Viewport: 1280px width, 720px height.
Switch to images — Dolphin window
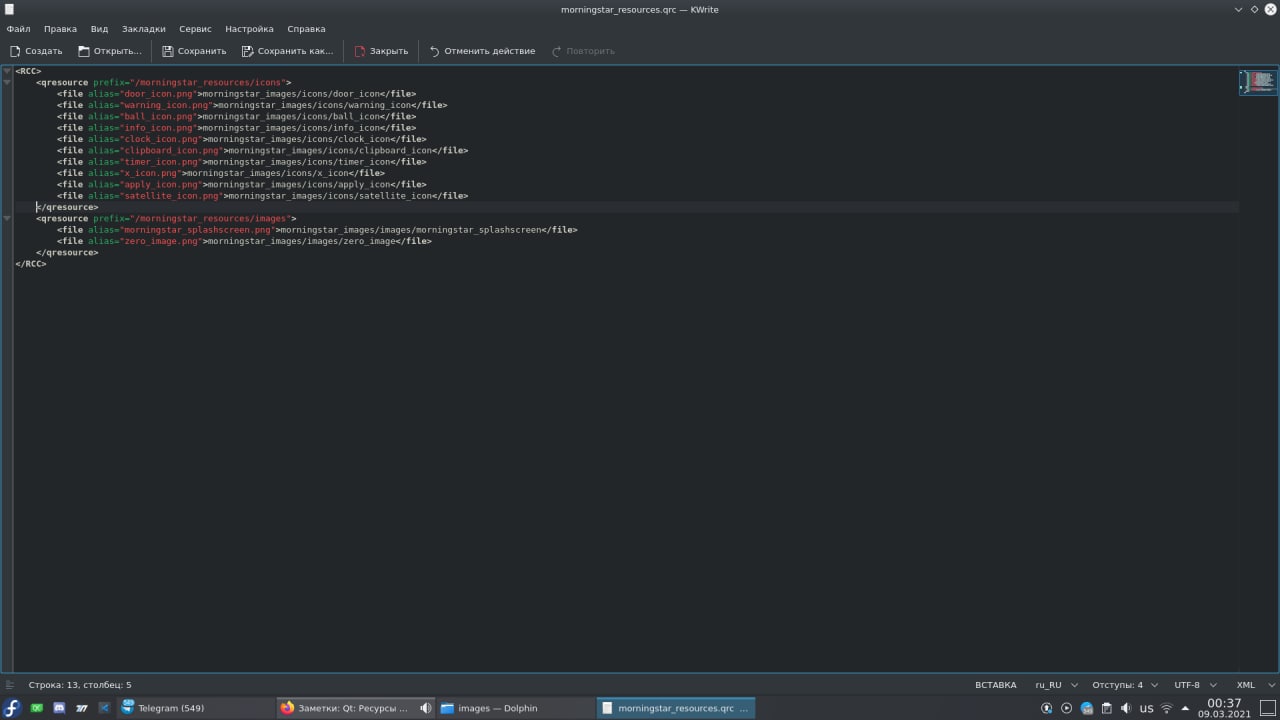pyautogui.click(x=514, y=708)
